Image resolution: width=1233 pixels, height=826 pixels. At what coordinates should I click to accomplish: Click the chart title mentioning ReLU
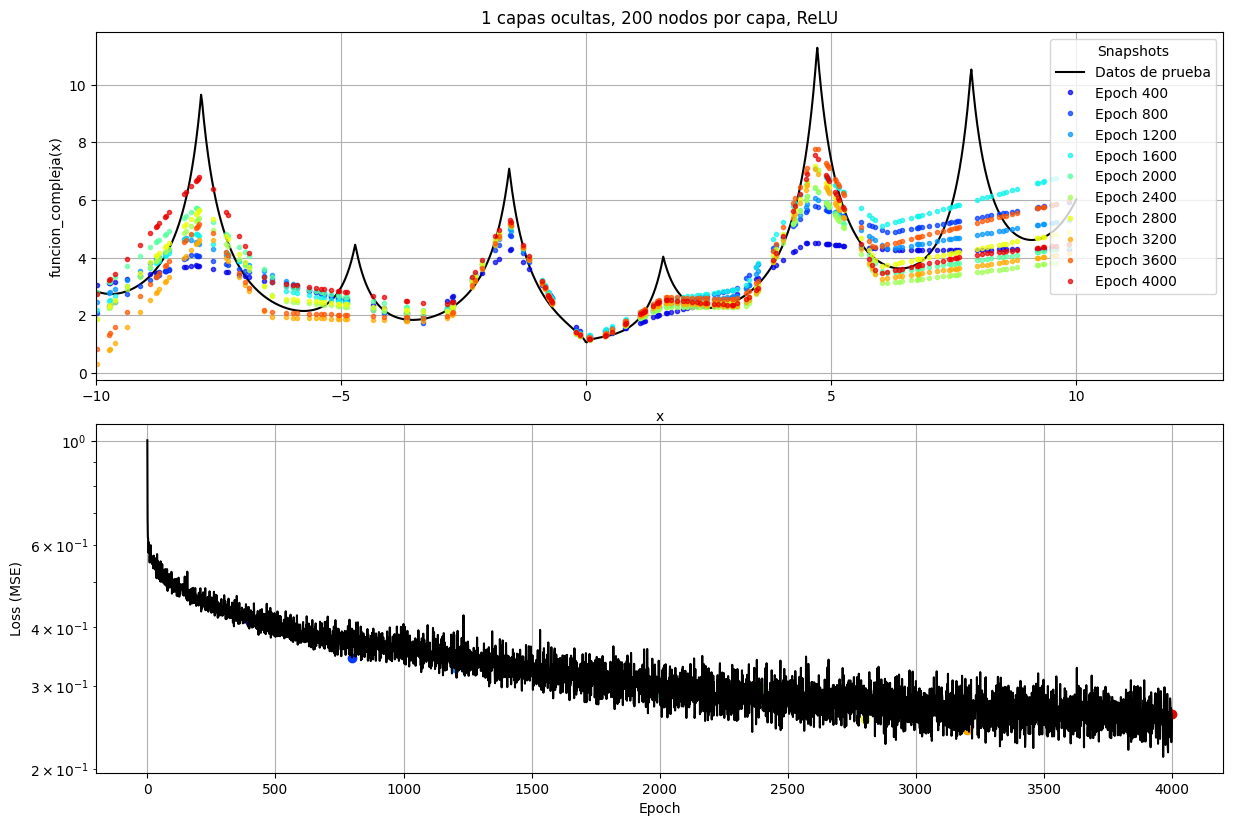coord(659,18)
